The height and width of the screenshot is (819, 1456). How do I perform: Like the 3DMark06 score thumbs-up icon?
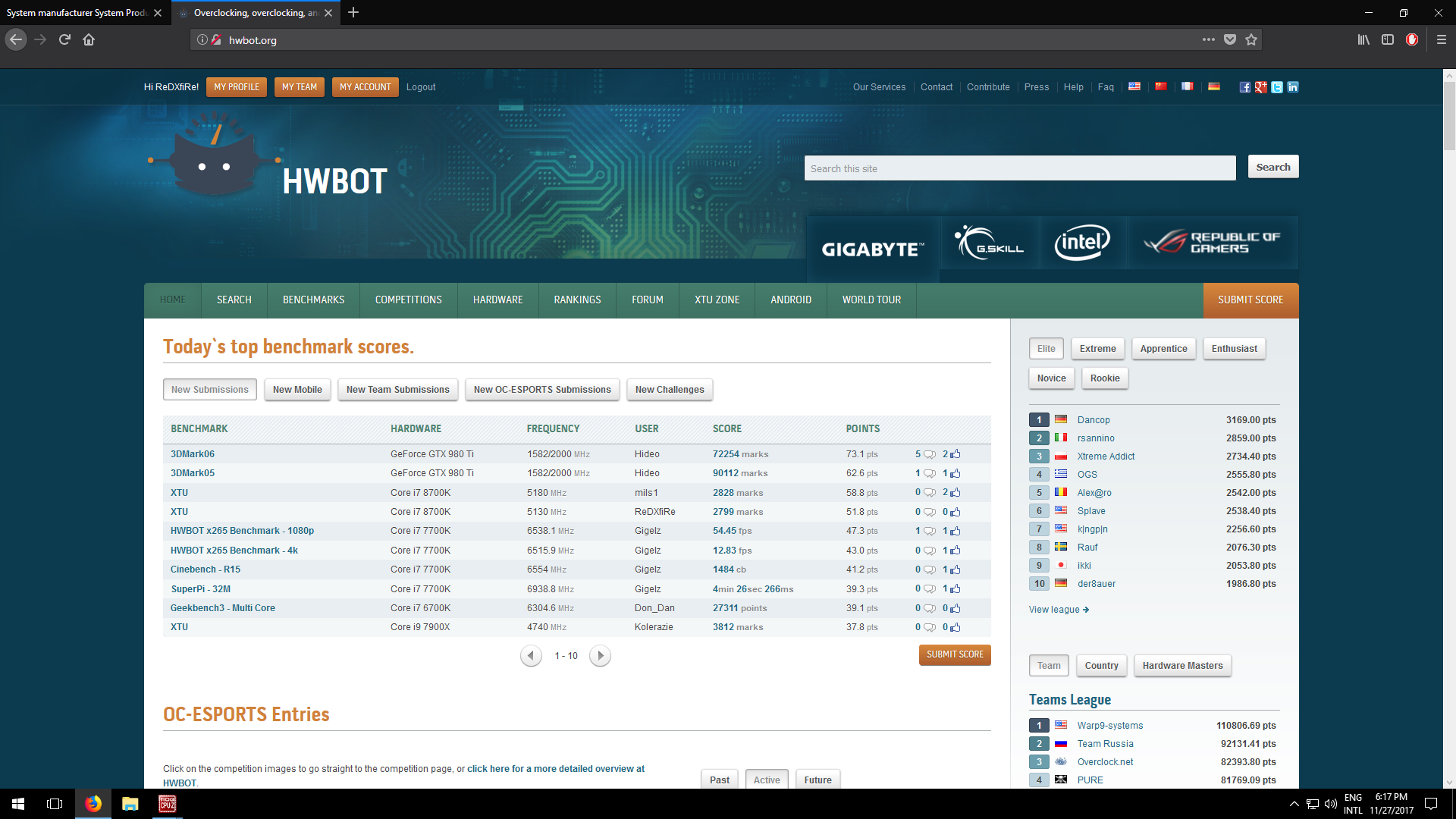click(955, 453)
